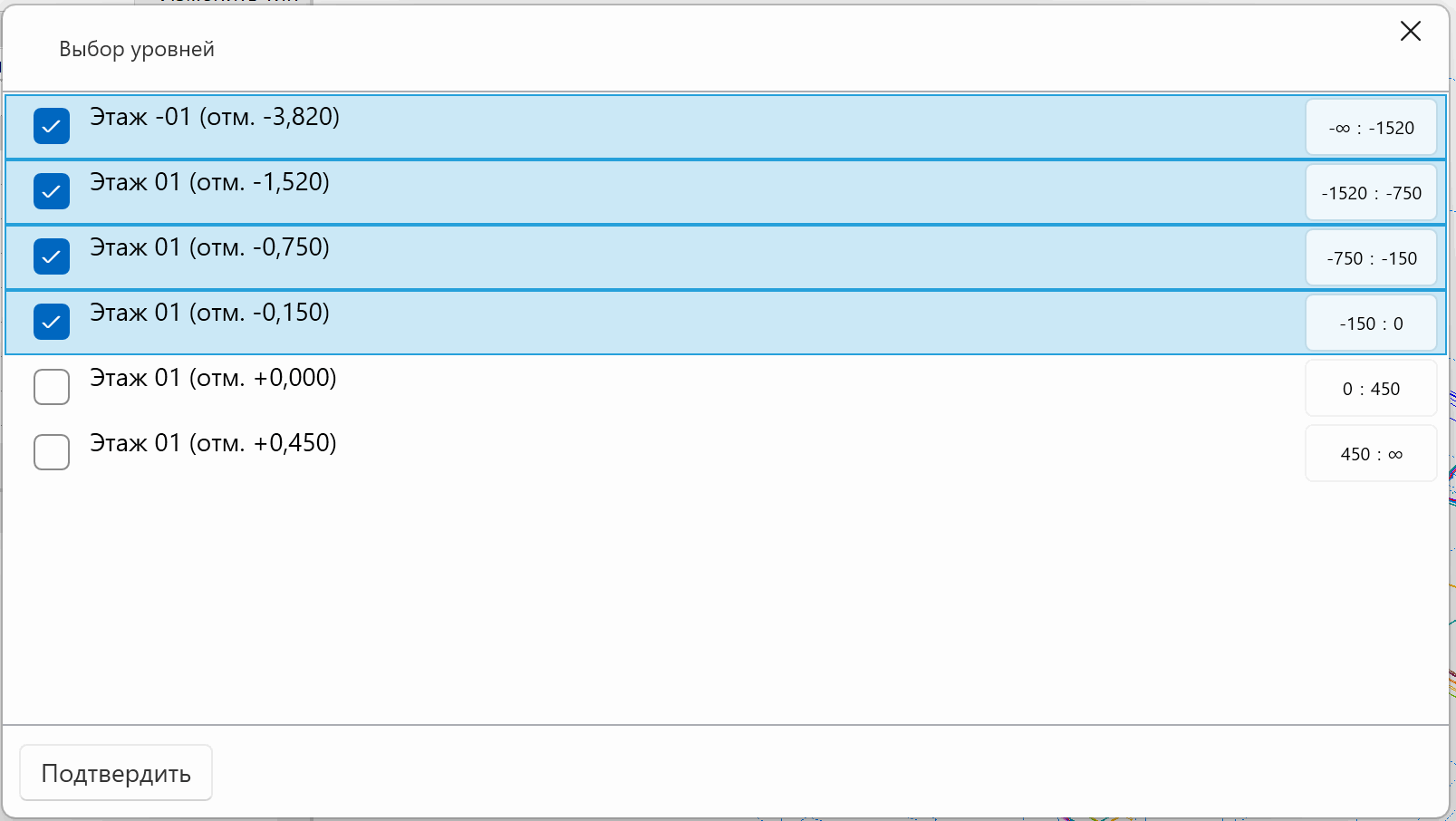
Task: Confirm selection with the Подтвердить button
Action: tap(116, 773)
